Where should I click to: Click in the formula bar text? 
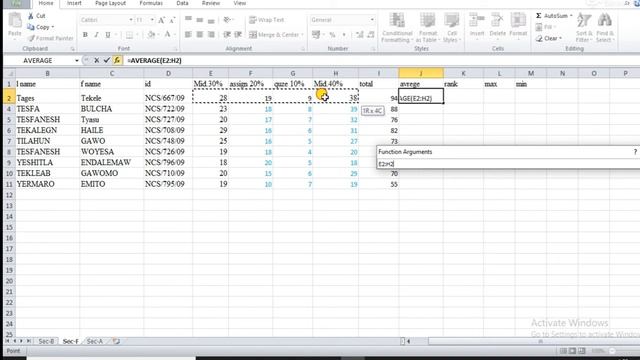[154, 60]
